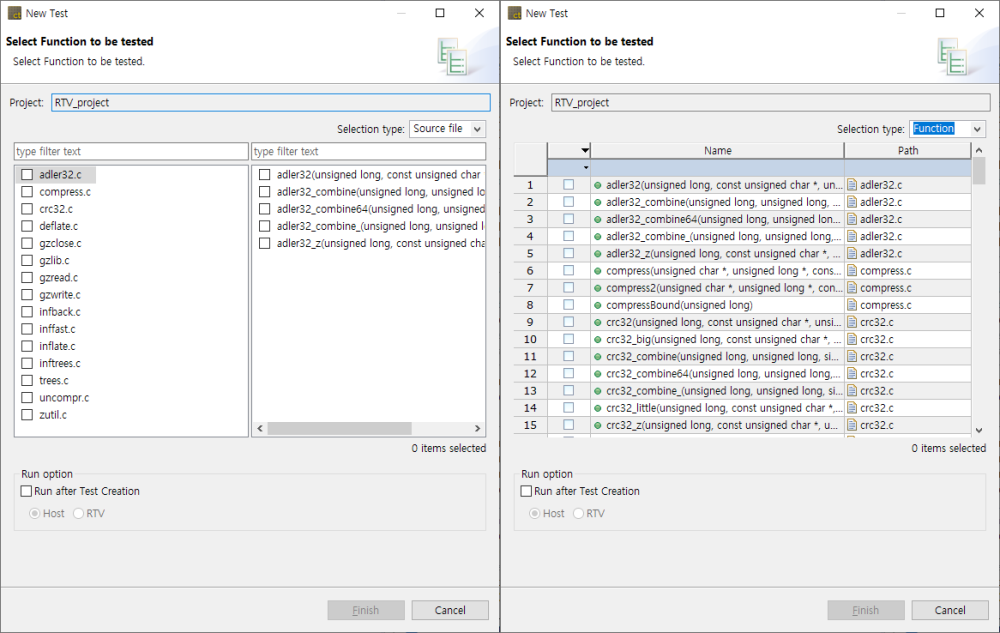Select adler32_z entry in left dialog function list
1000x633 pixels.
coord(380,244)
